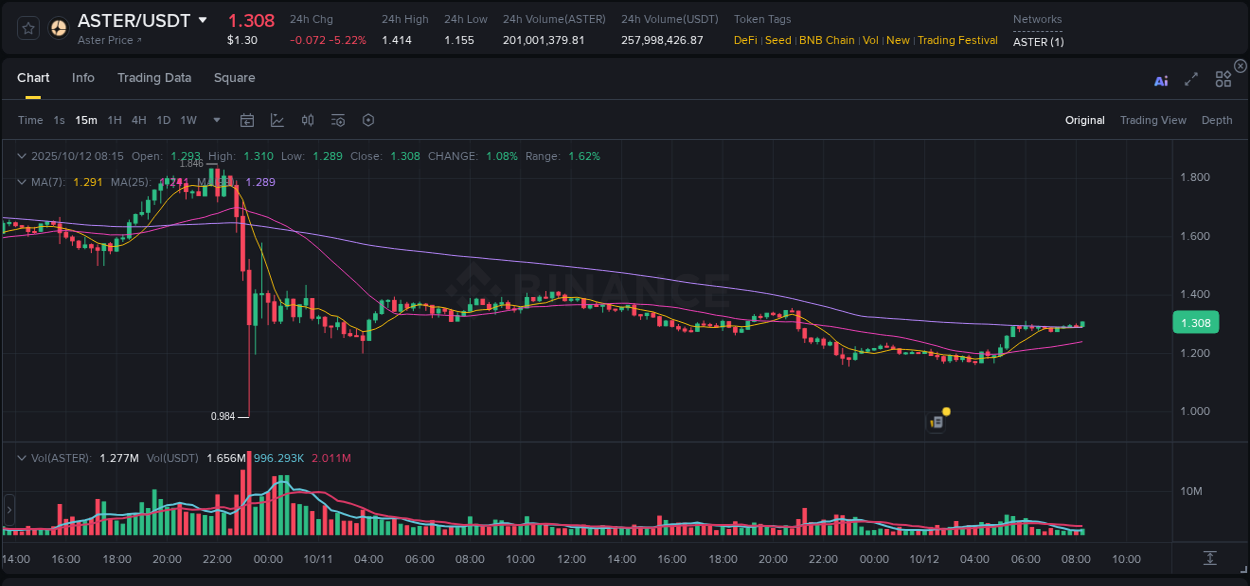Open the layout shapes icon near close button
This screenshot has height=586, width=1250.
[x=1223, y=78]
